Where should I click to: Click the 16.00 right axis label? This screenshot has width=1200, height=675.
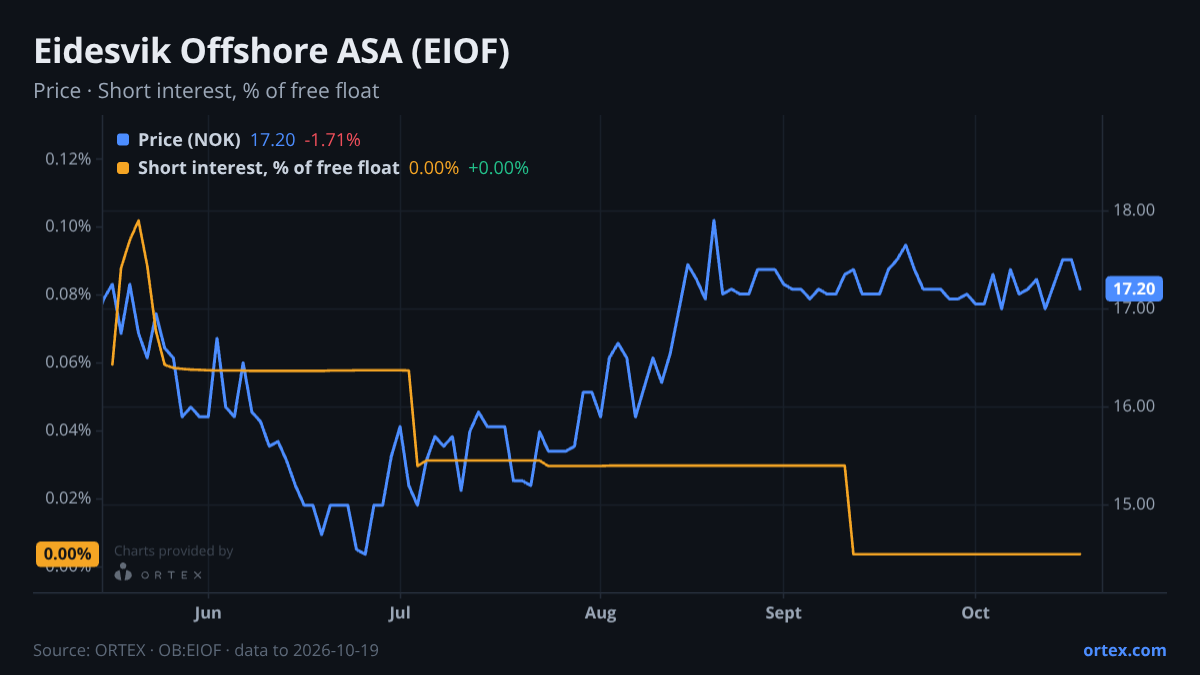coord(1134,406)
